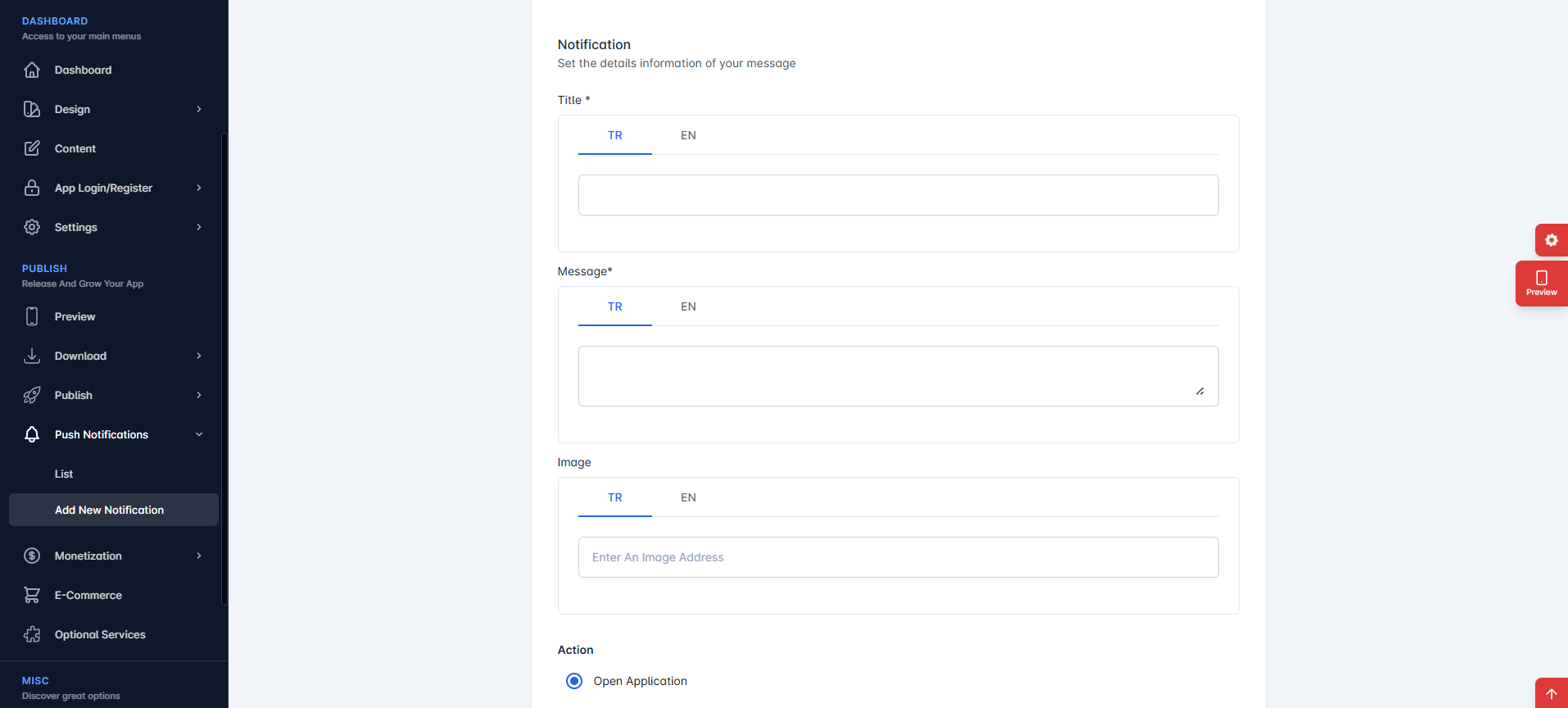Image resolution: width=1568 pixels, height=708 pixels.
Task: Focus the Title text input
Action: tap(898, 195)
